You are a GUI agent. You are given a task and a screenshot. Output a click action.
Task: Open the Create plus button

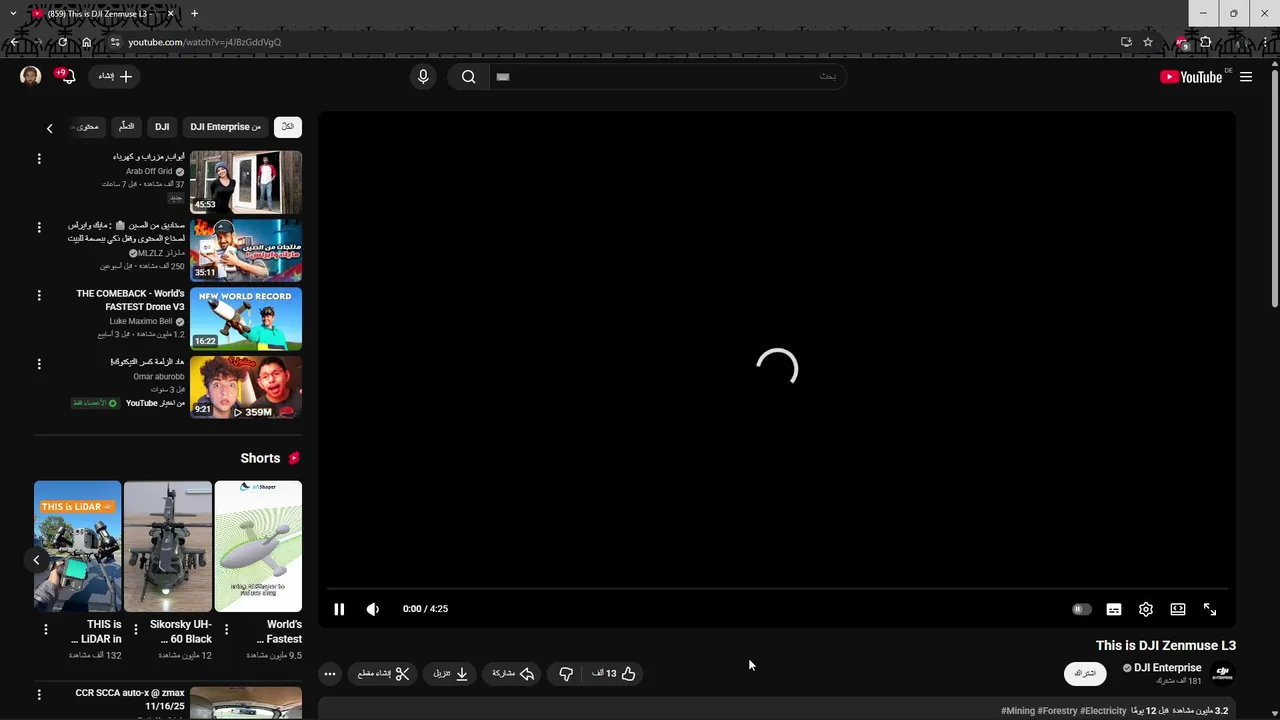point(115,76)
